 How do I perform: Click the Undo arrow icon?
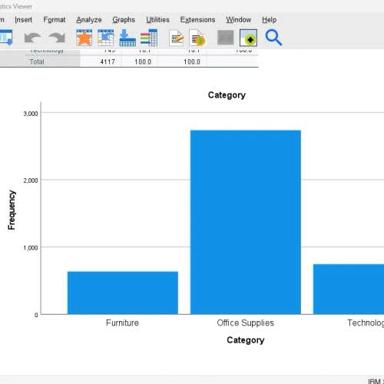click(x=32, y=38)
